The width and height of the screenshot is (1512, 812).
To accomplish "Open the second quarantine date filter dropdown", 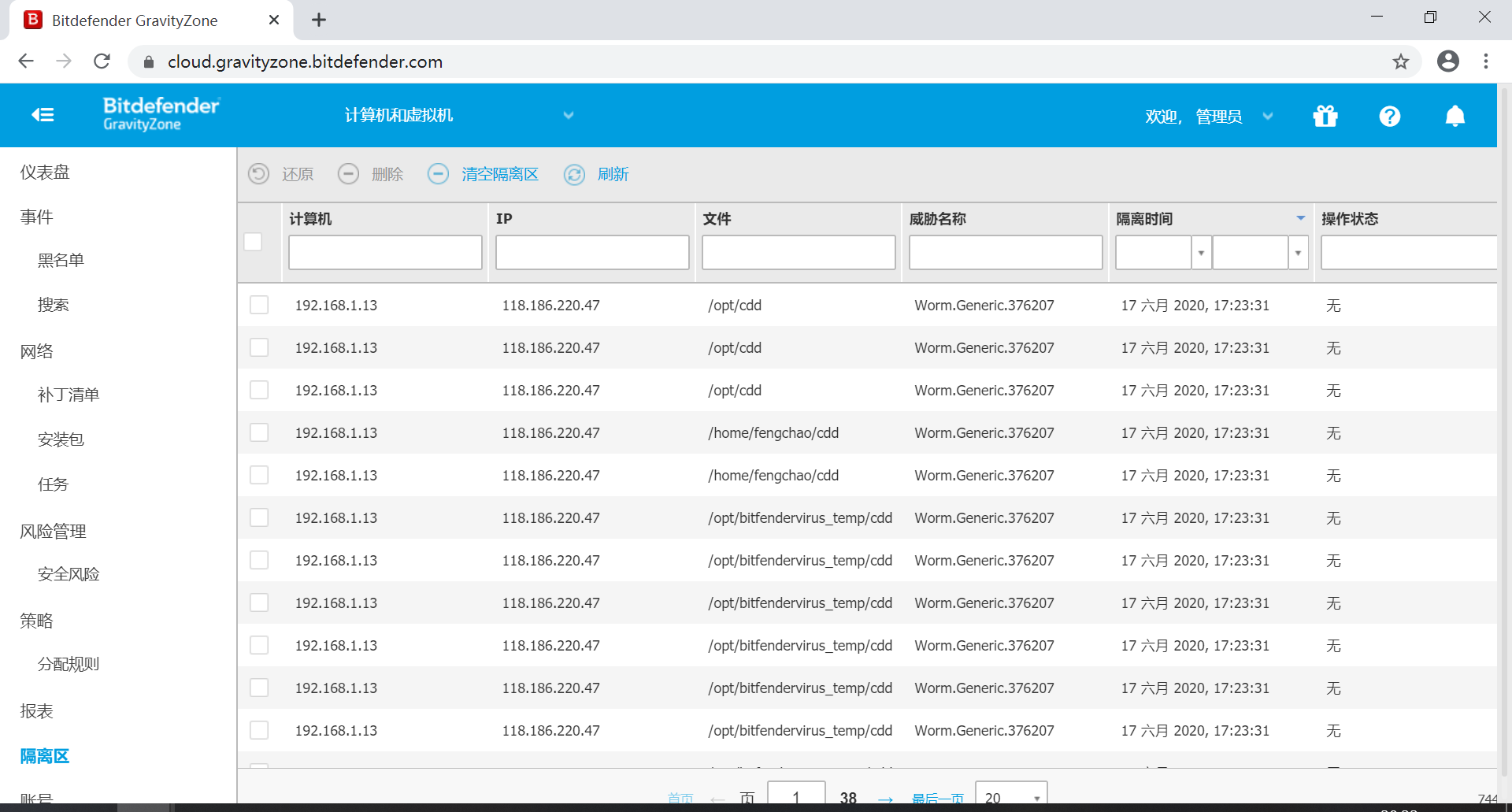I will click(1298, 253).
